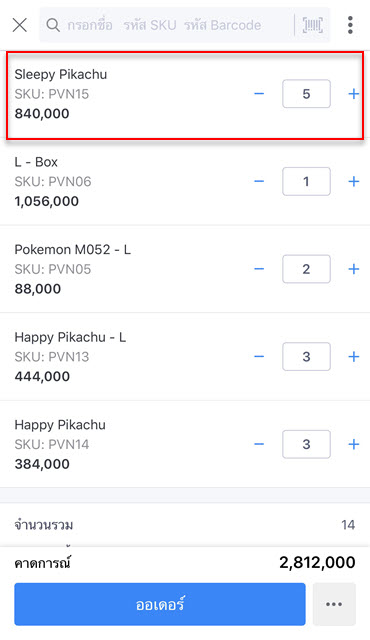Screen dimensions: 370x640
Task: Increase Sleepy Pikachu quantity
Action: coord(354,94)
